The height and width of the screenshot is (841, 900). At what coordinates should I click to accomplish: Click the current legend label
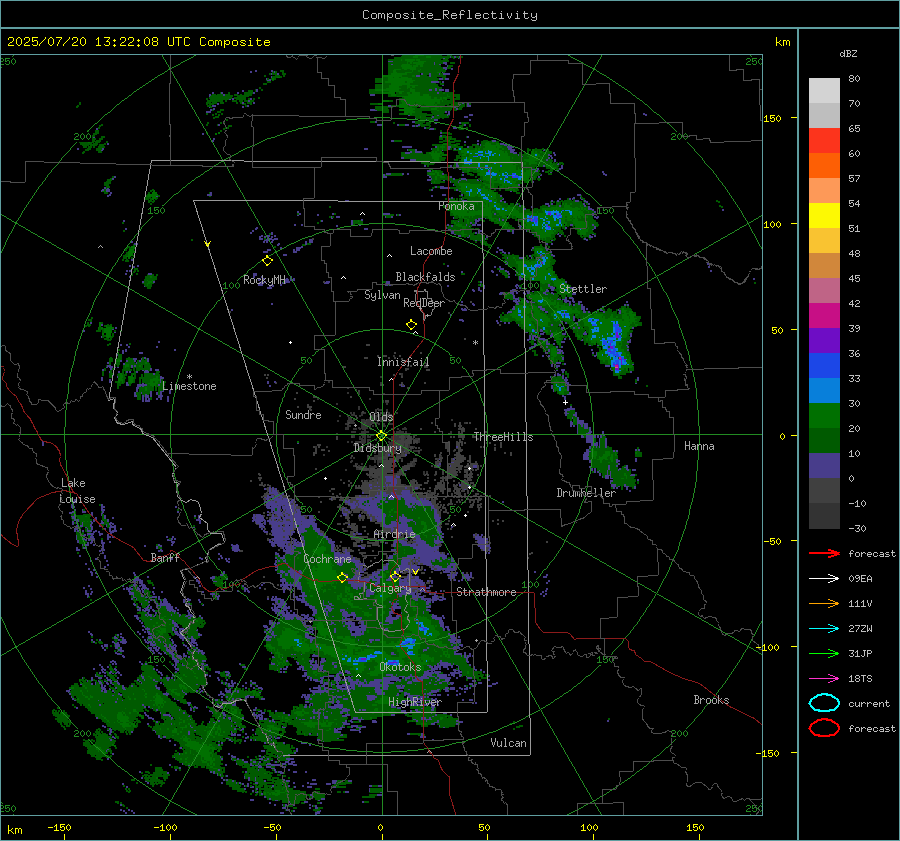(869, 704)
